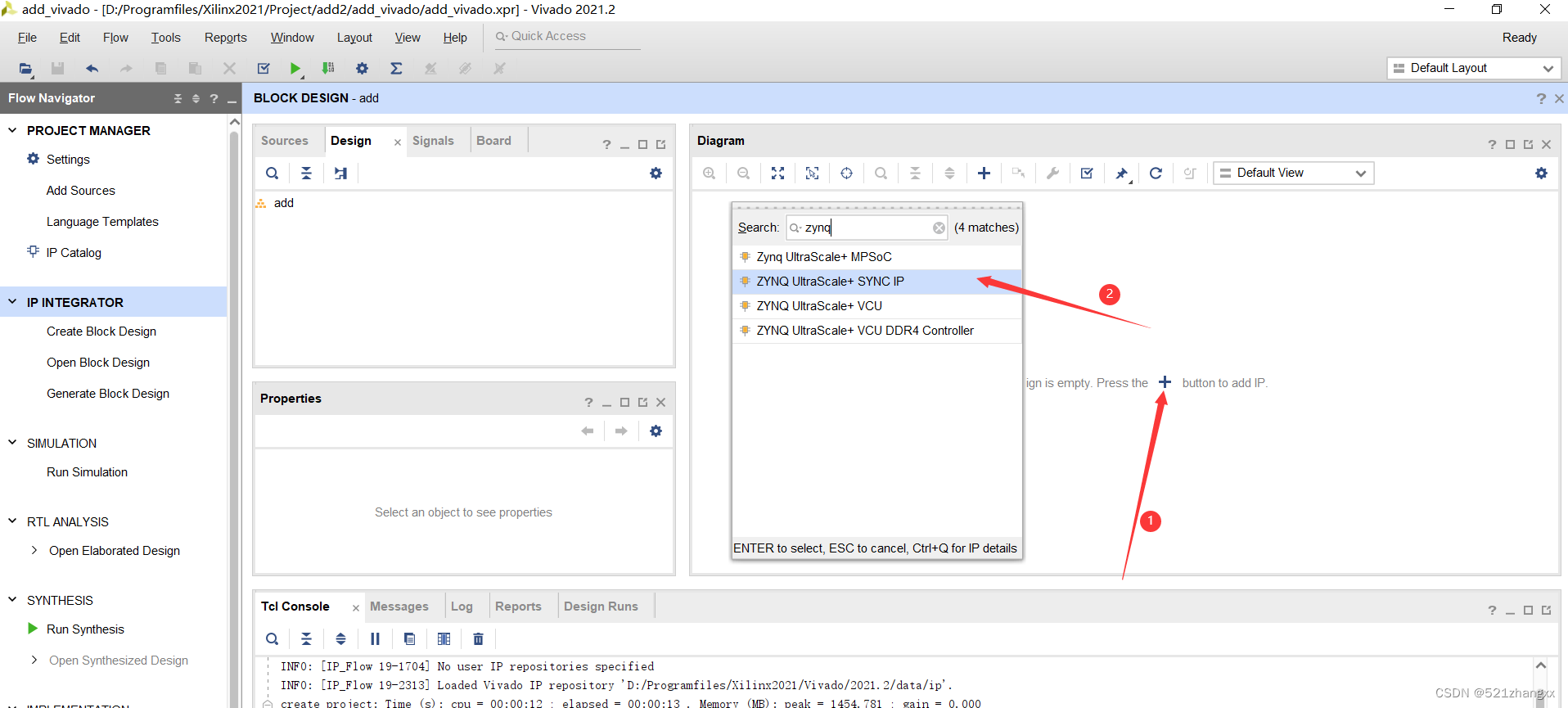Close the Design tab
The height and width of the screenshot is (708, 1568).
tap(398, 142)
